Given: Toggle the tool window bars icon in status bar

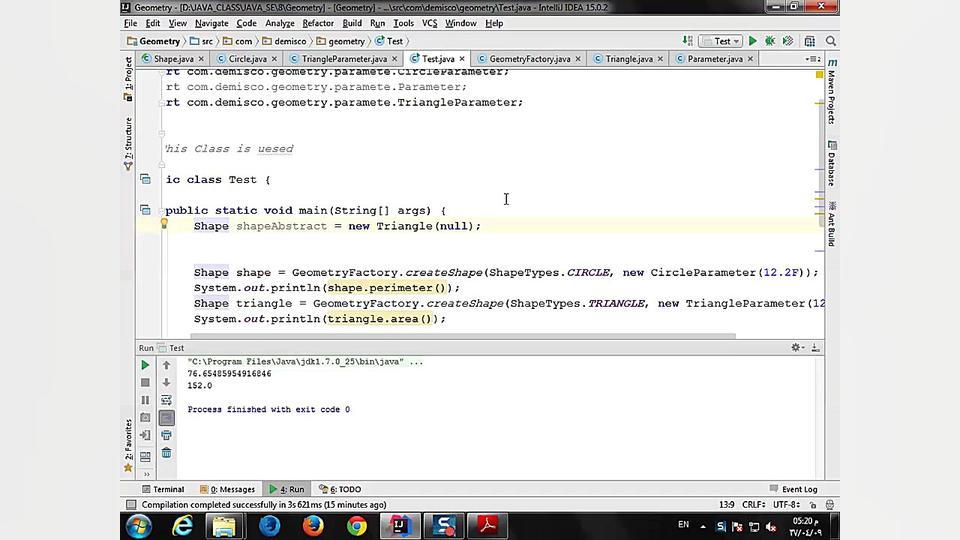Looking at the screenshot, I should (x=130, y=504).
